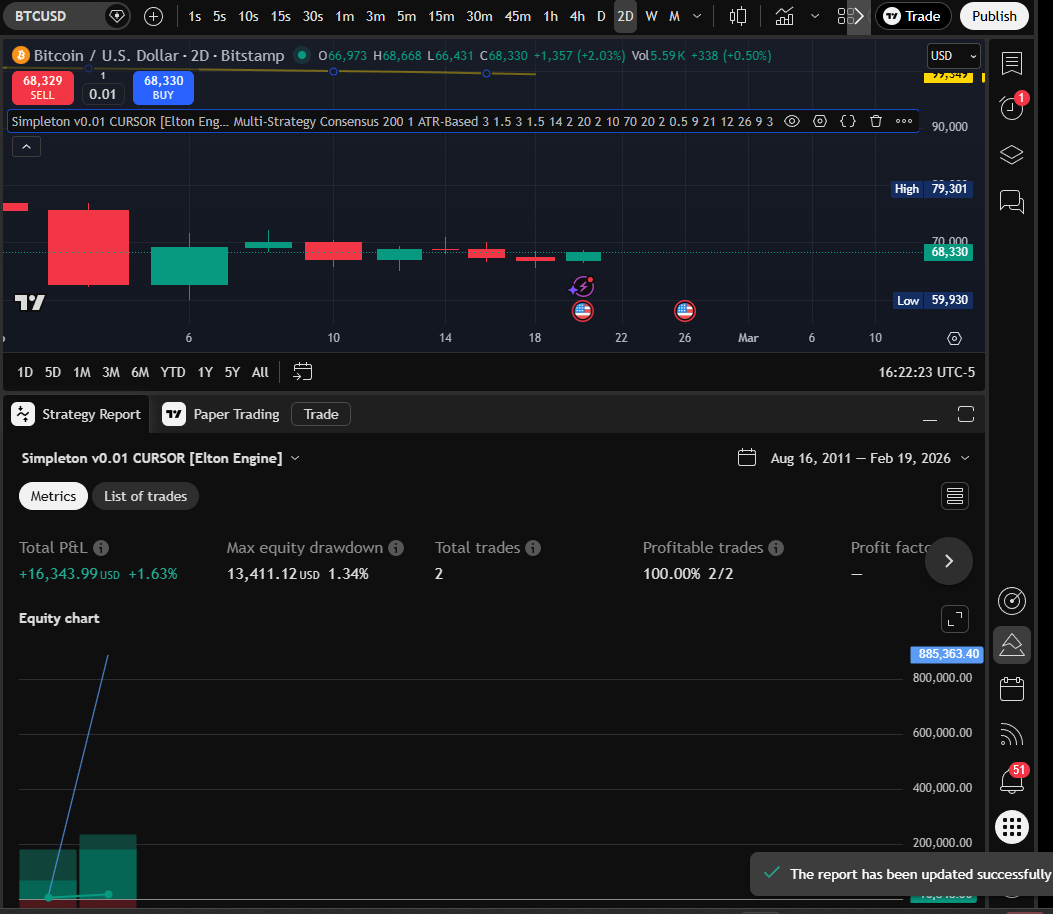Select the Strategy Report tab
The image size is (1053, 914).
click(78, 414)
